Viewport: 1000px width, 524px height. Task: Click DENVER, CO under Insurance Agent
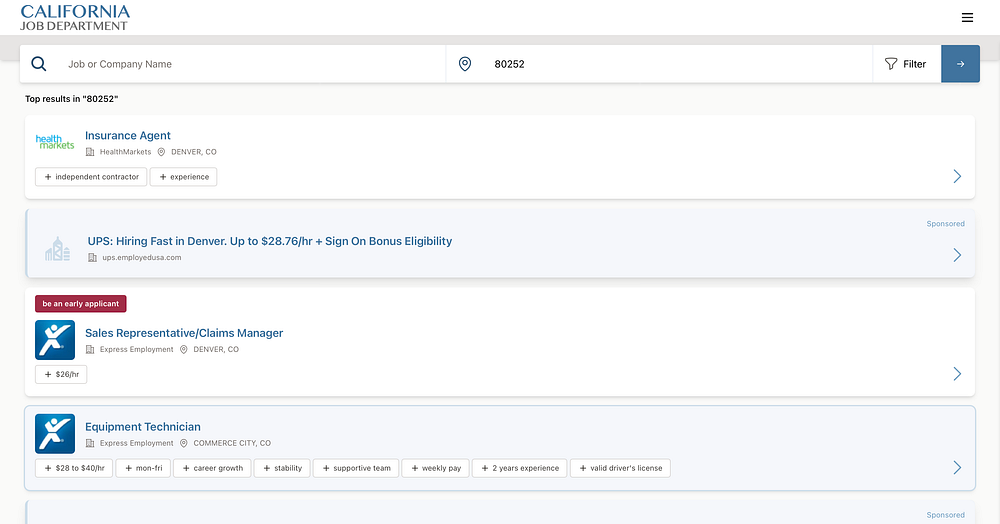tap(194, 152)
